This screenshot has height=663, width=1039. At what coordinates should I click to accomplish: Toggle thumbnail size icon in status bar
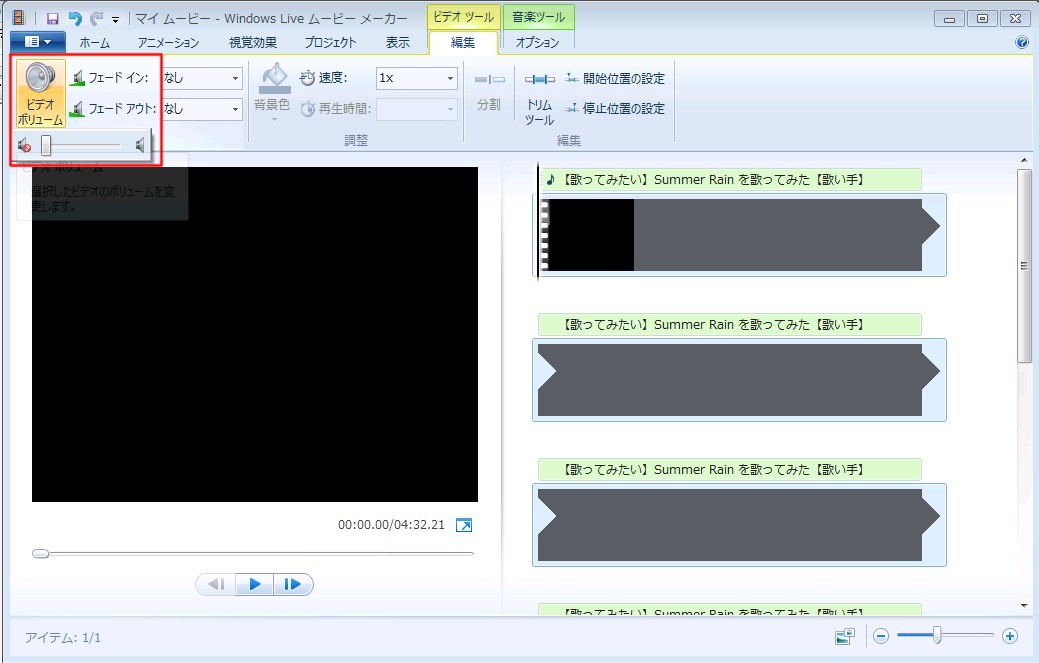point(845,636)
